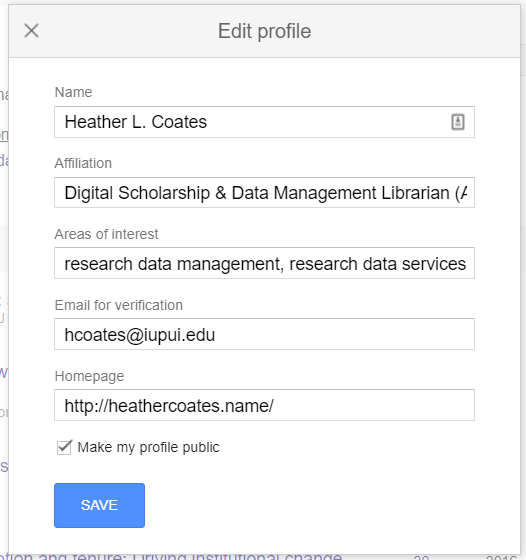
Task: Select the Areas of interest field
Action: [264, 263]
